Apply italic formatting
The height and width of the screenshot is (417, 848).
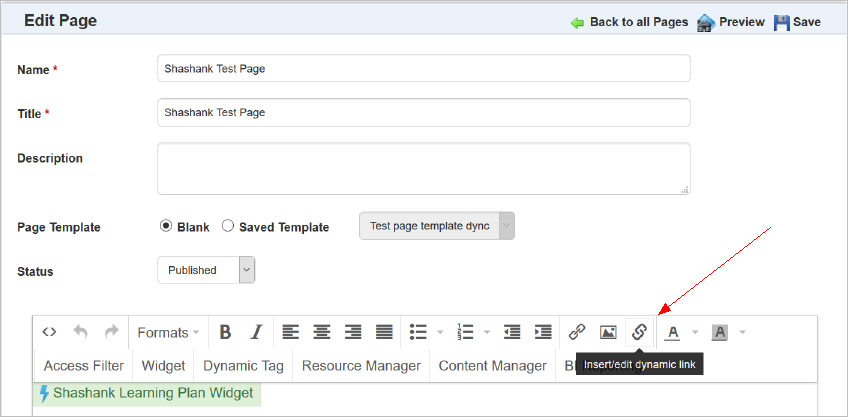(256, 332)
